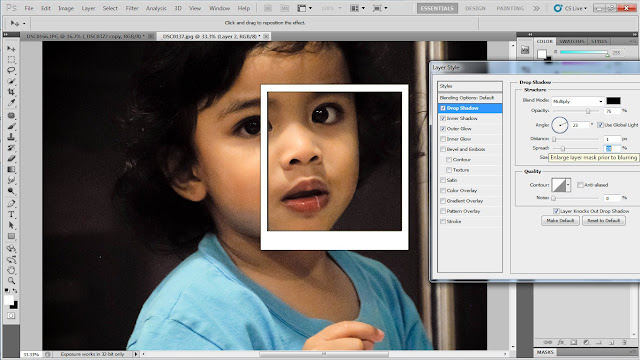
Task: Toggle the Outer Glow checkbox
Action: [443, 129]
